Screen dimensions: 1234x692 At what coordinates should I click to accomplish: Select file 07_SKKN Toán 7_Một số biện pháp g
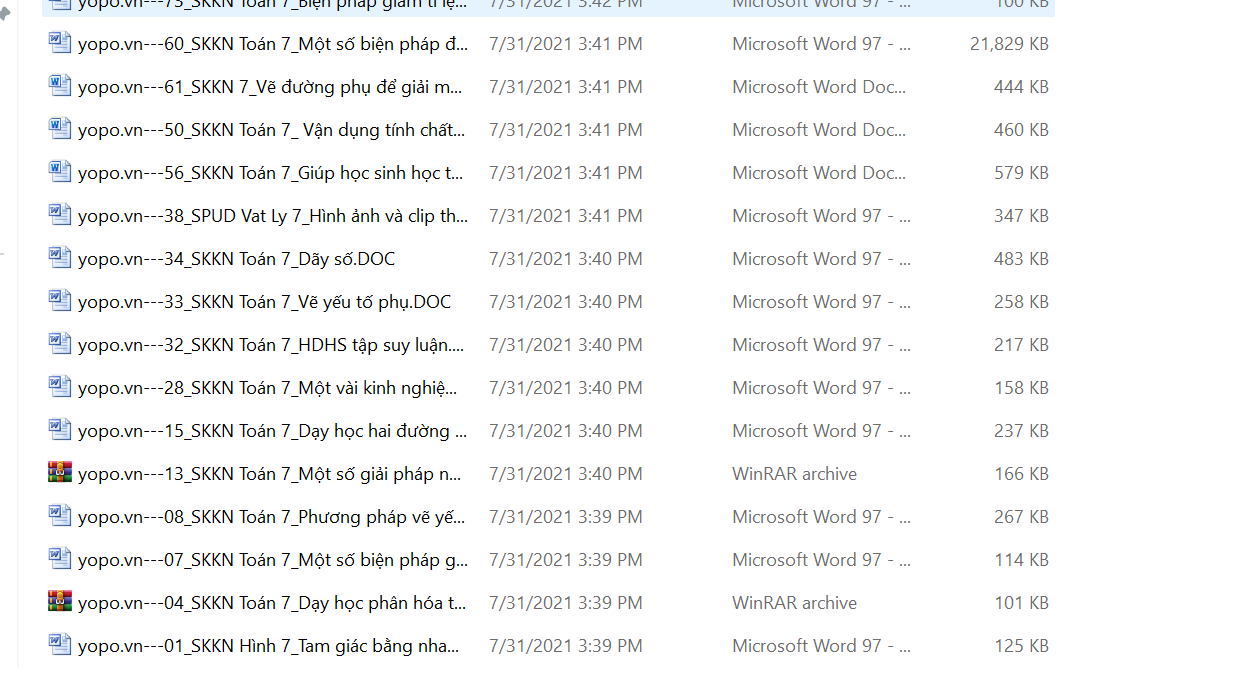click(x=272, y=560)
